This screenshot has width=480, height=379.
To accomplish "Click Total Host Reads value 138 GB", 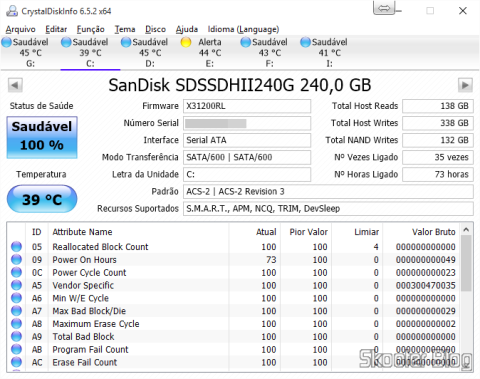I will coord(438,106).
